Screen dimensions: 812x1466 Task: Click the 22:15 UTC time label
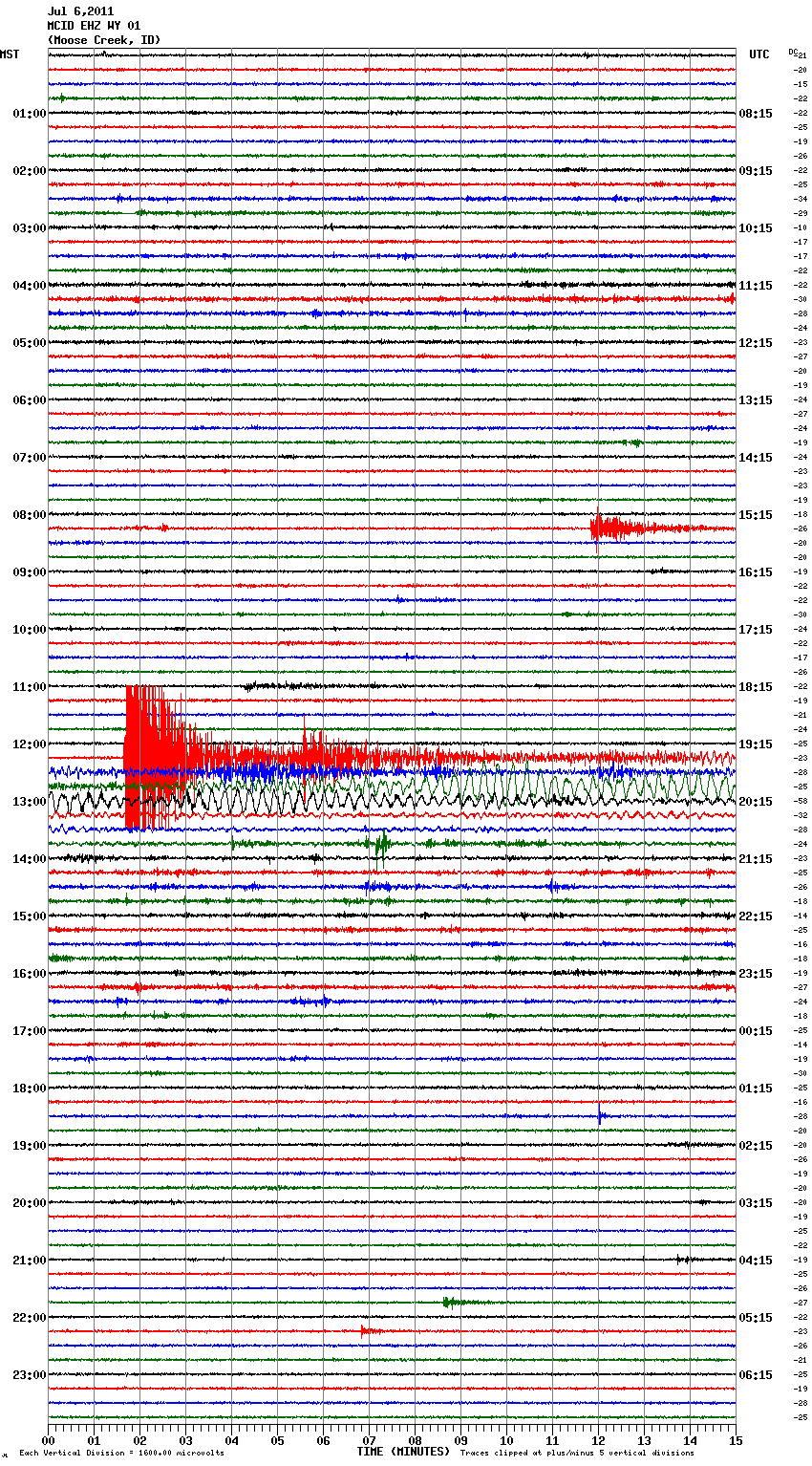(756, 916)
